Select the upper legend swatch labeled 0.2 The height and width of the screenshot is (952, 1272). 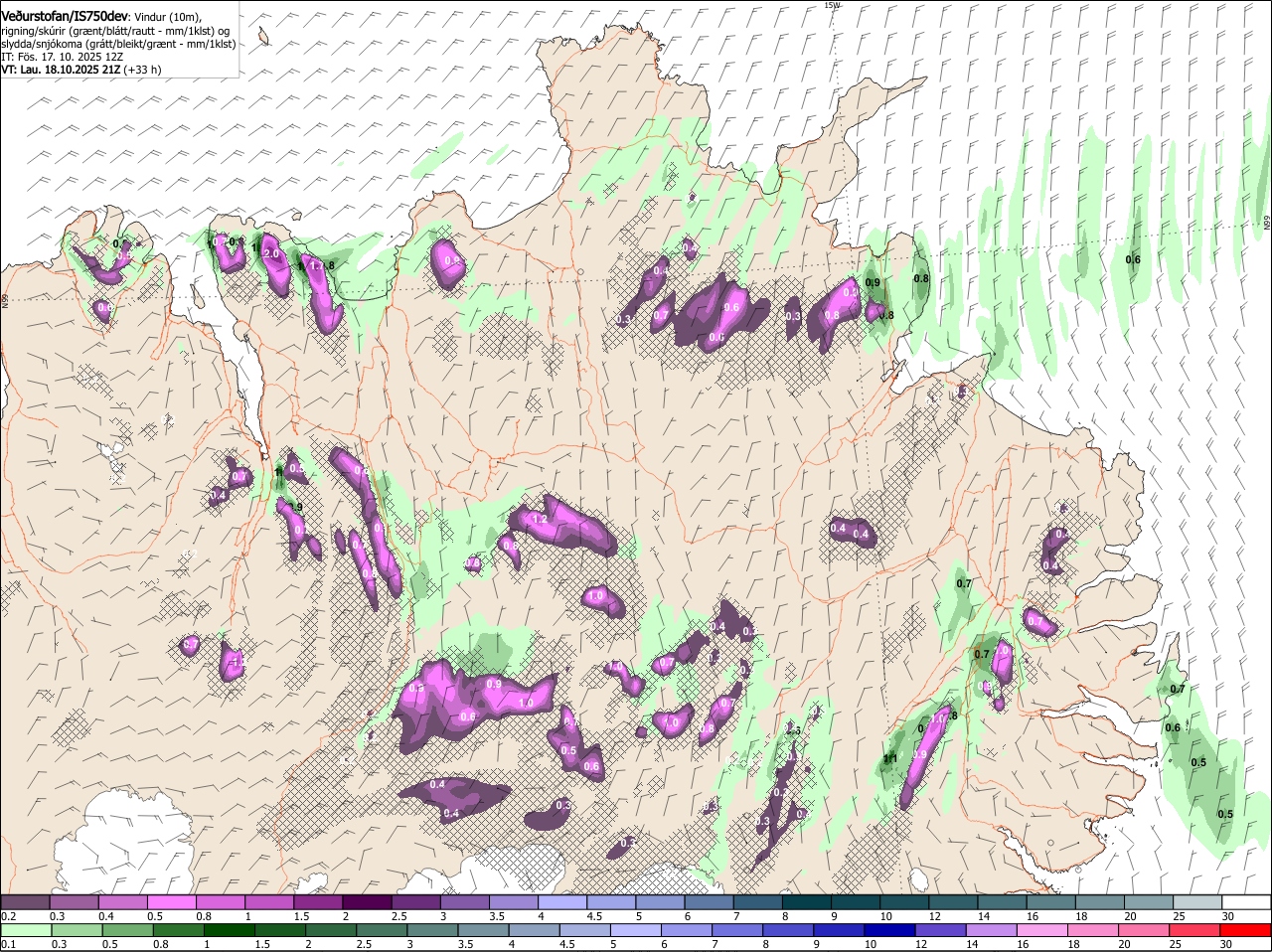pos(25,901)
